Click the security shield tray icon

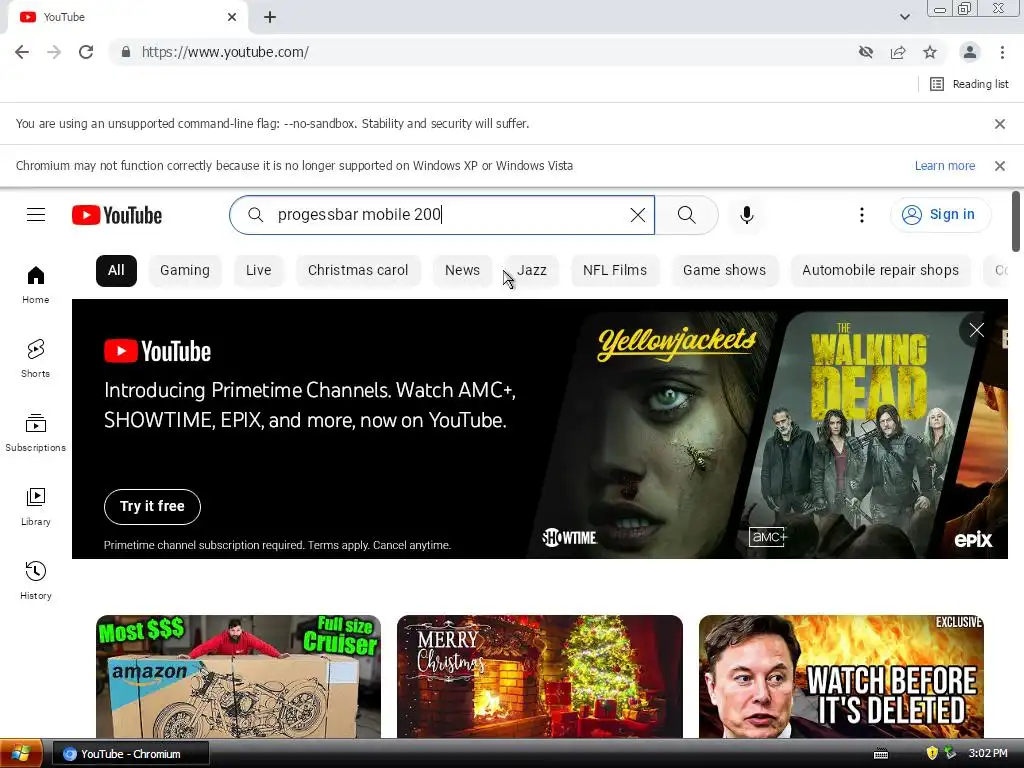[x=932, y=753]
